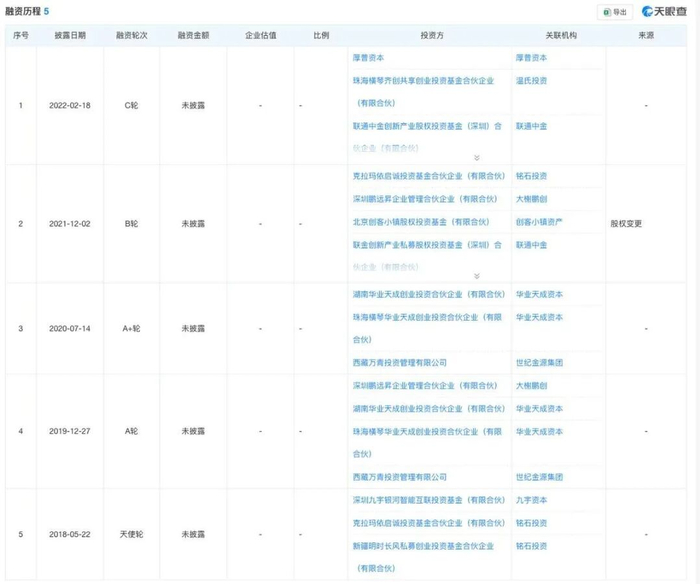Viewport: 700px width, 584px height.
Task: Open 深圳鹏远昇企业管理合伙企业 in the B轮 row
Action: click(425, 199)
